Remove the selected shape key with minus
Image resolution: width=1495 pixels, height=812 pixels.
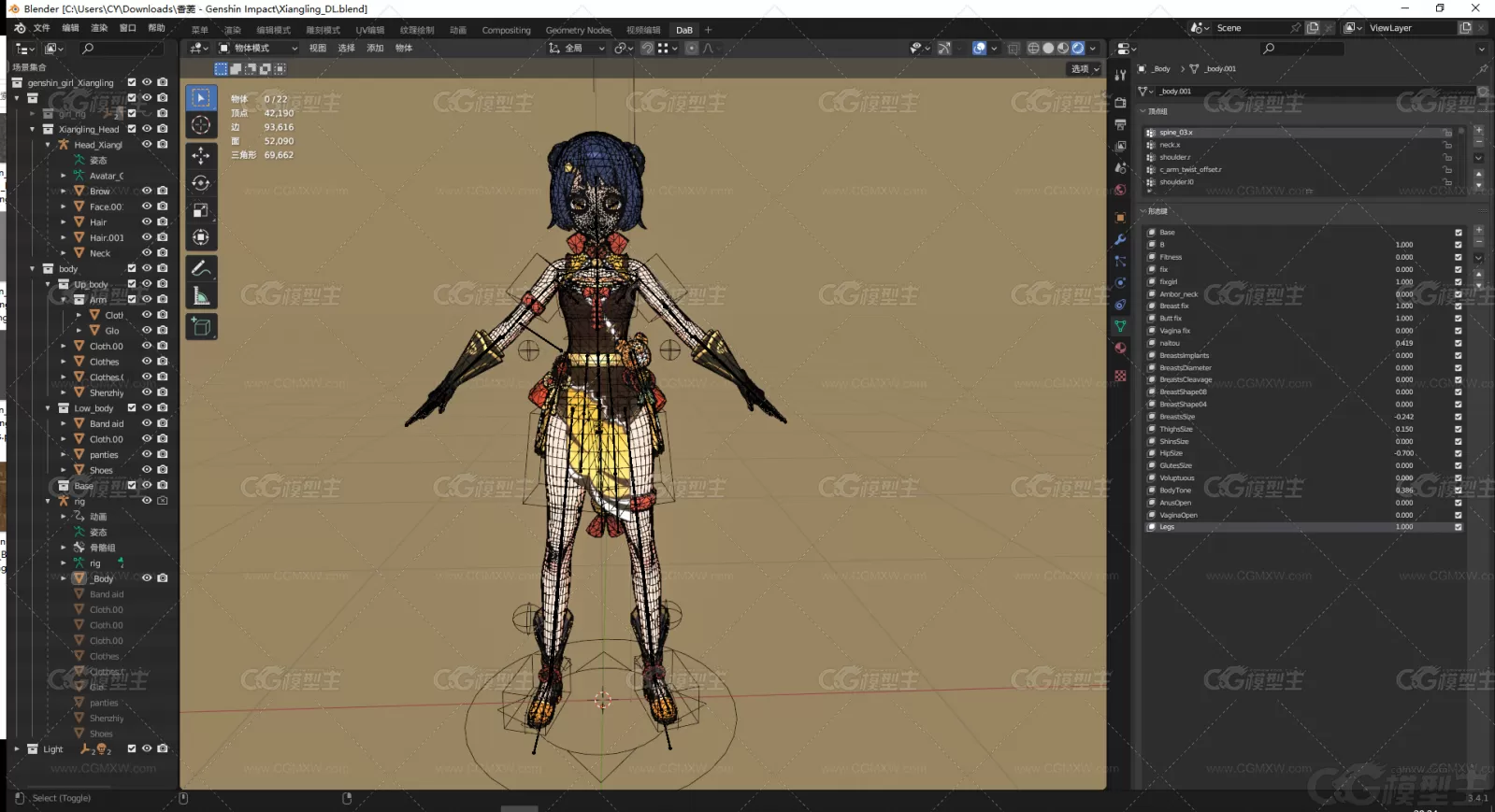(x=1478, y=242)
